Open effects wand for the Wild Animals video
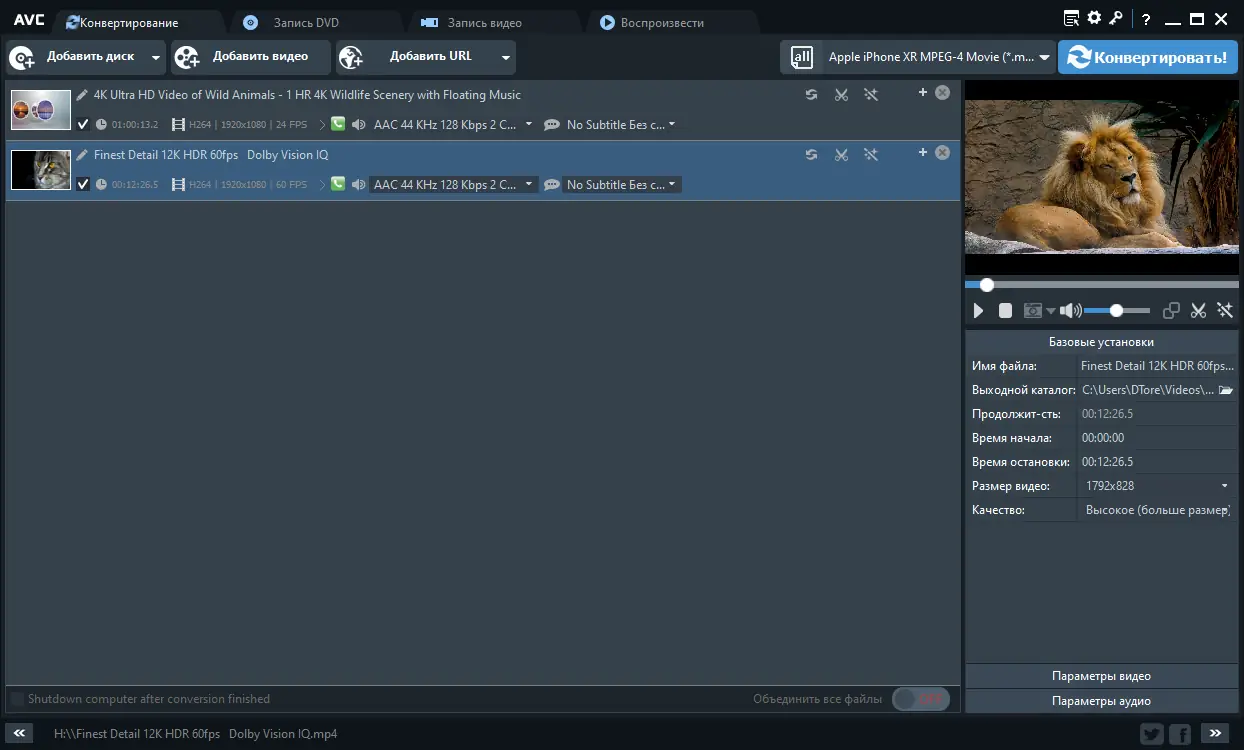 [871, 95]
